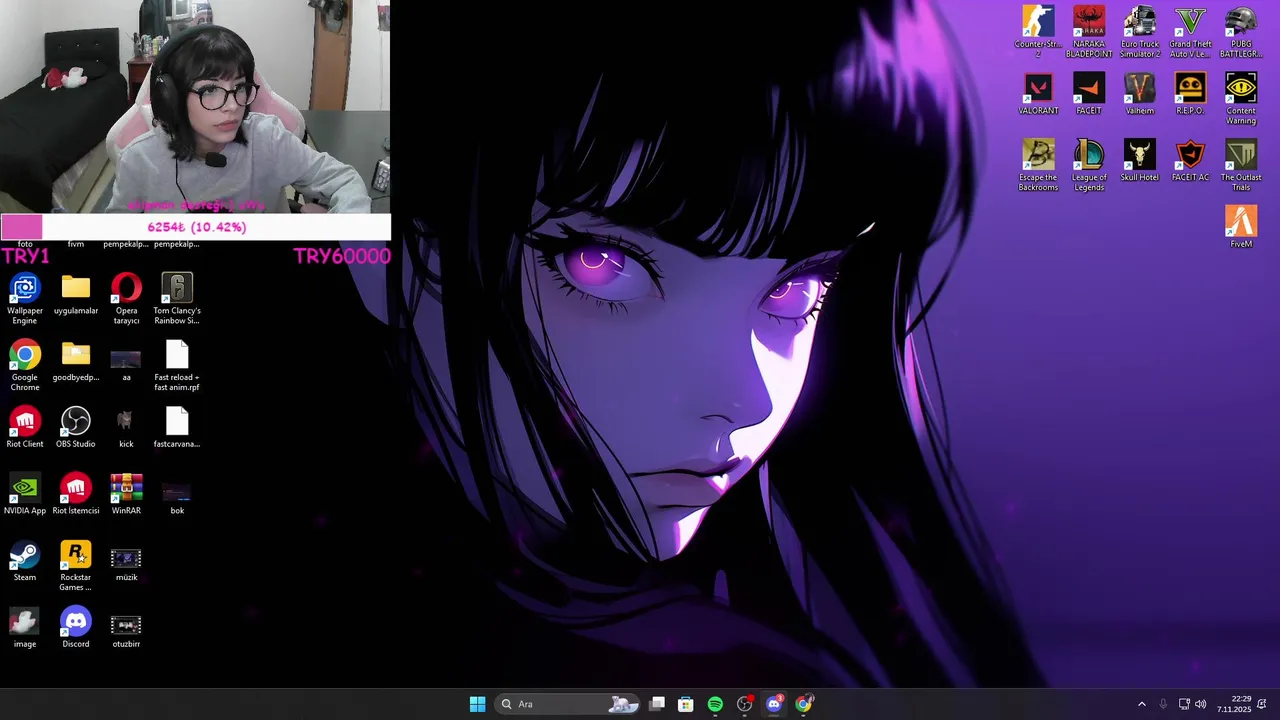This screenshot has height=720, width=1280.
Task: Select Tom Clancy's Rainbow Six shortcut
Action: click(177, 299)
